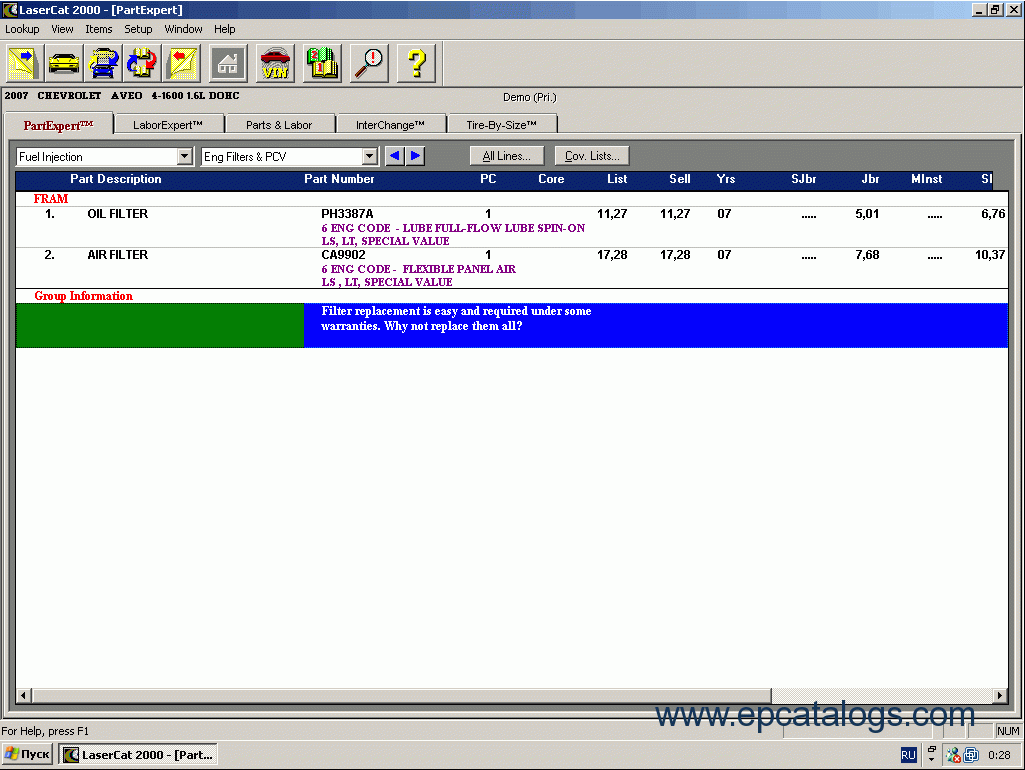Open the Items menu
Screen dimensions: 1025x770
(x=99, y=29)
